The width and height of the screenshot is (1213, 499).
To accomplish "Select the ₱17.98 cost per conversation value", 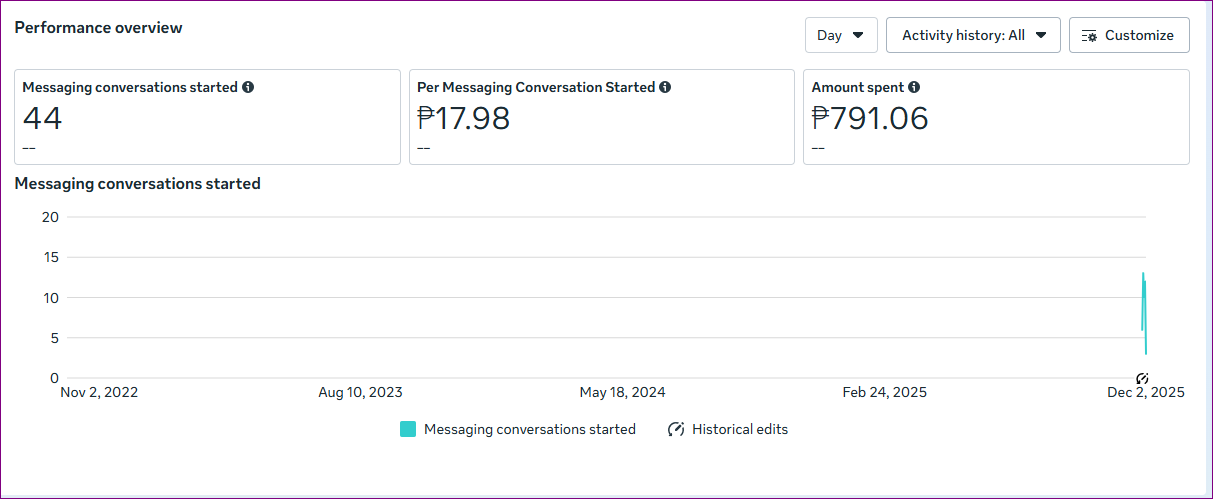I will 463,119.
